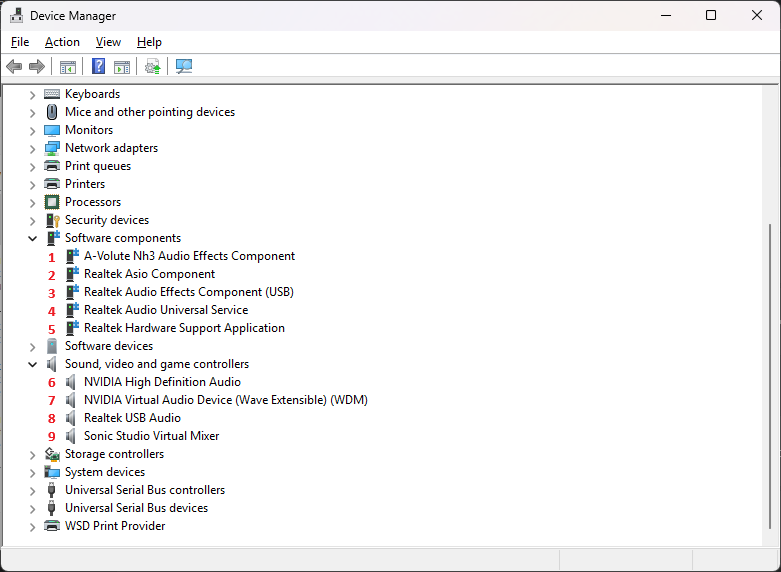Click the Back arrow in the toolbar
Viewport: 781px width, 572px height.
pyautogui.click(x=14, y=66)
